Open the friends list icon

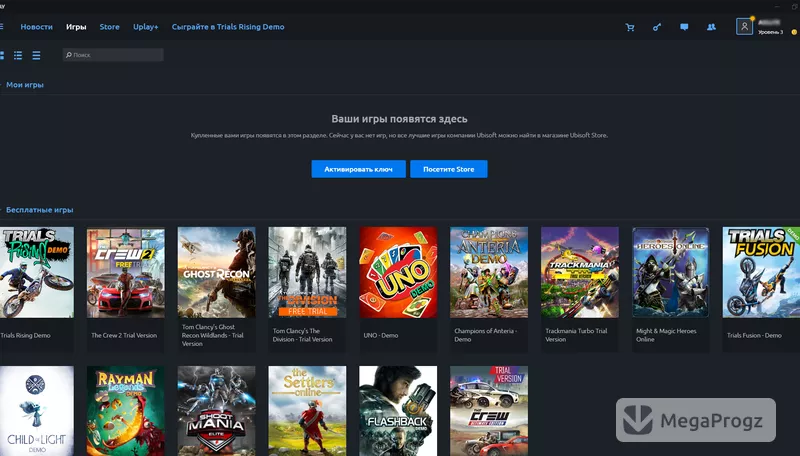pyautogui.click(x=711, y=27)
